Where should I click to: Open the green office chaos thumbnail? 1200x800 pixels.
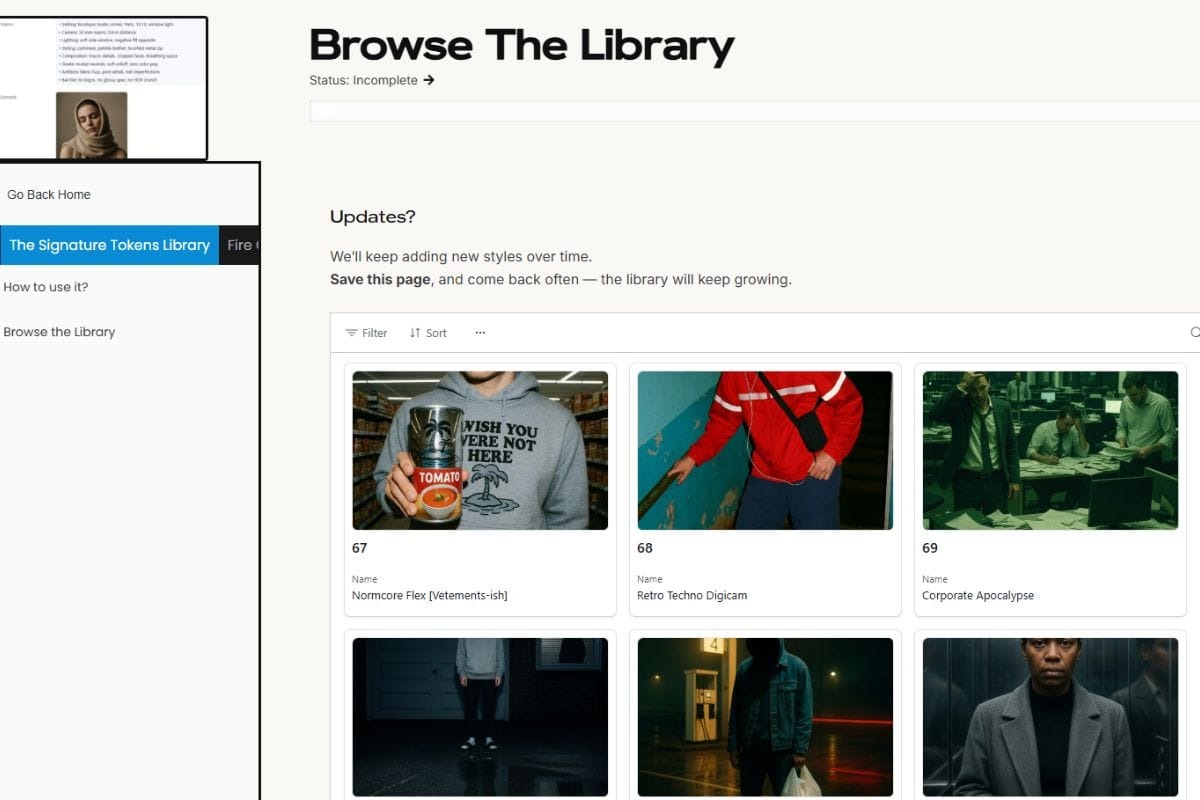pyautogui.click(x=1050, y=450)
